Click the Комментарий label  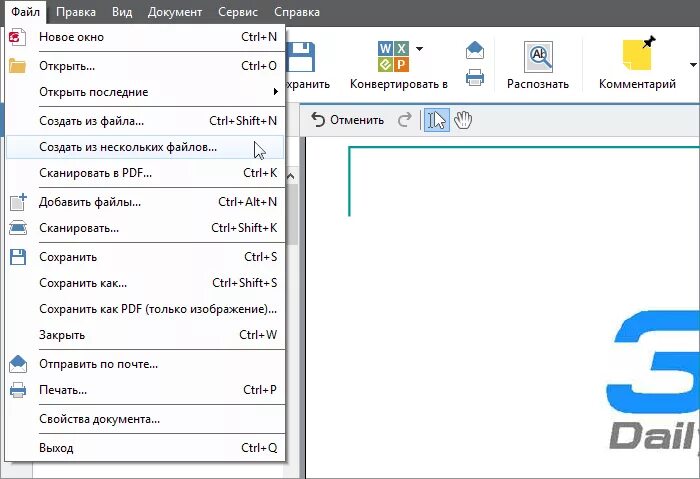coord(637,84)
